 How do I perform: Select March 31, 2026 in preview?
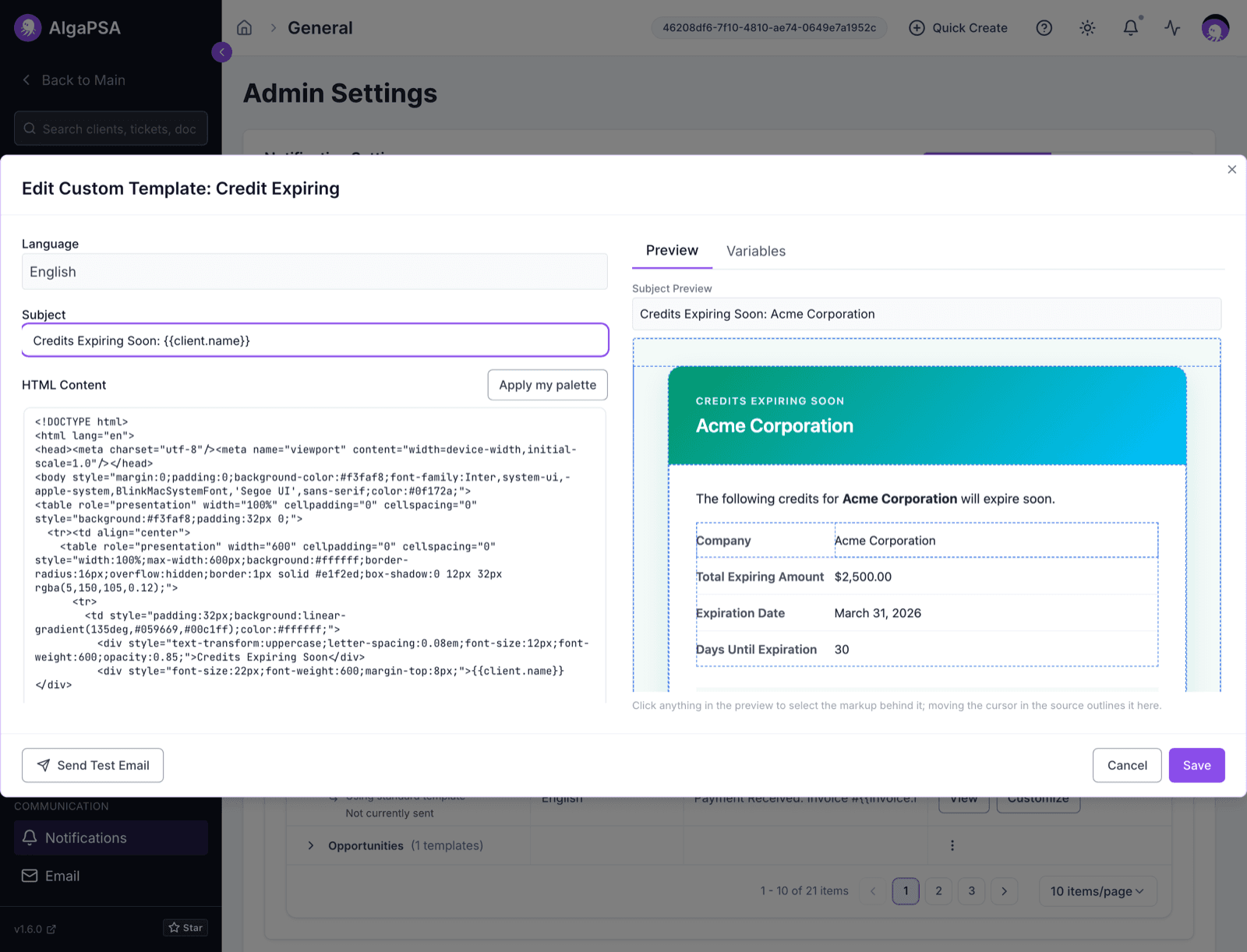[878, 613]
